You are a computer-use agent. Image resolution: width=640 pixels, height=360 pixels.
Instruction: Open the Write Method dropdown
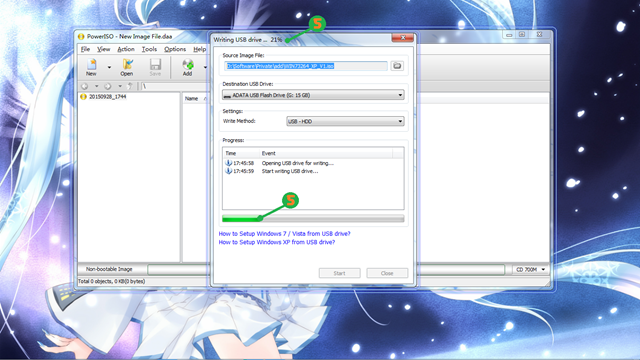[x=345, y=121]
